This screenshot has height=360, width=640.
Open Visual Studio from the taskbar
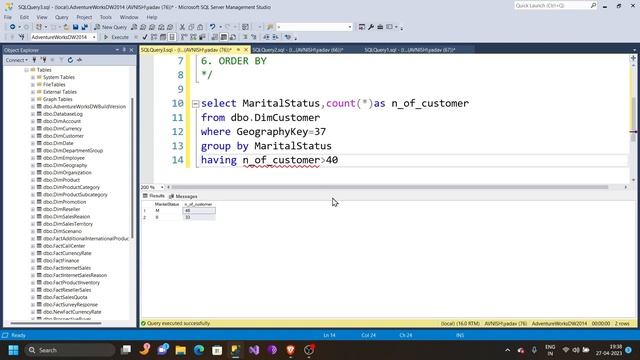[254, 350]
